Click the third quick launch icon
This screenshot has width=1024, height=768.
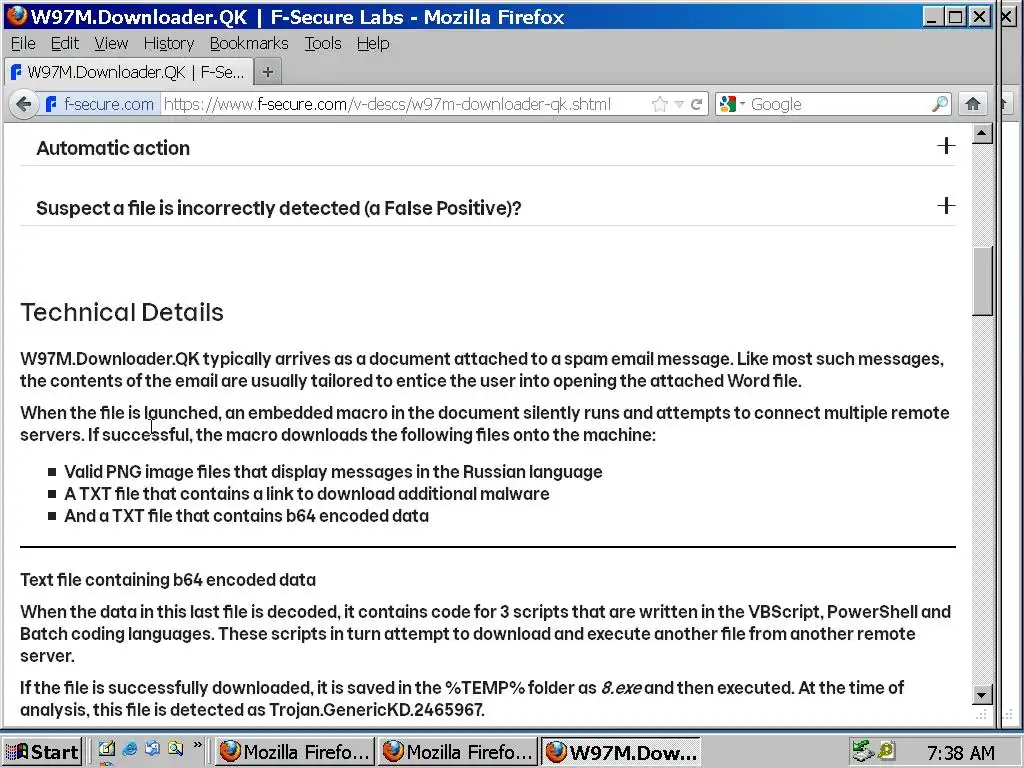click(153, 748)
